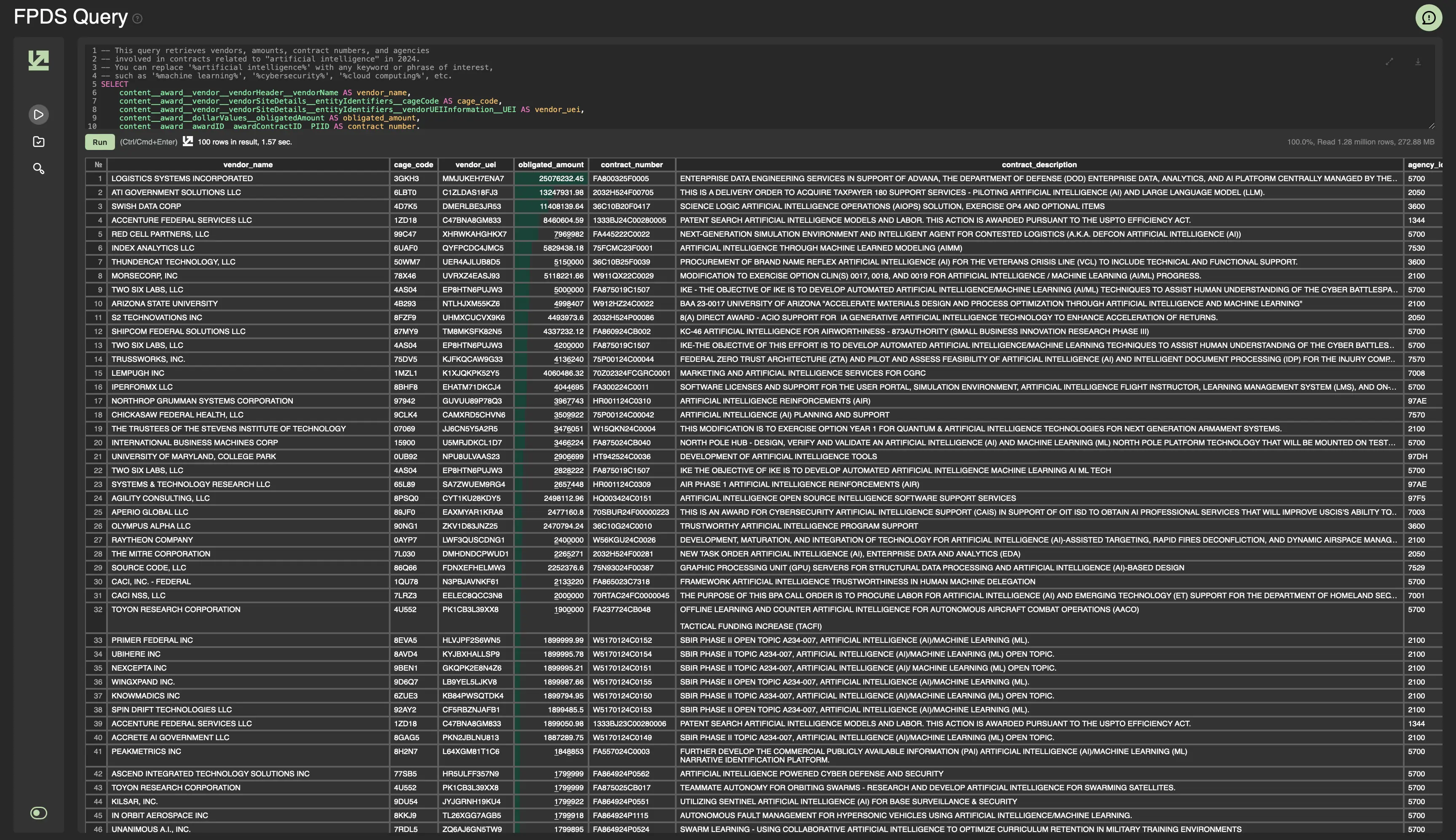
Task: Click cage code 1ZD18 in row 4
Action: coord(414,220)
